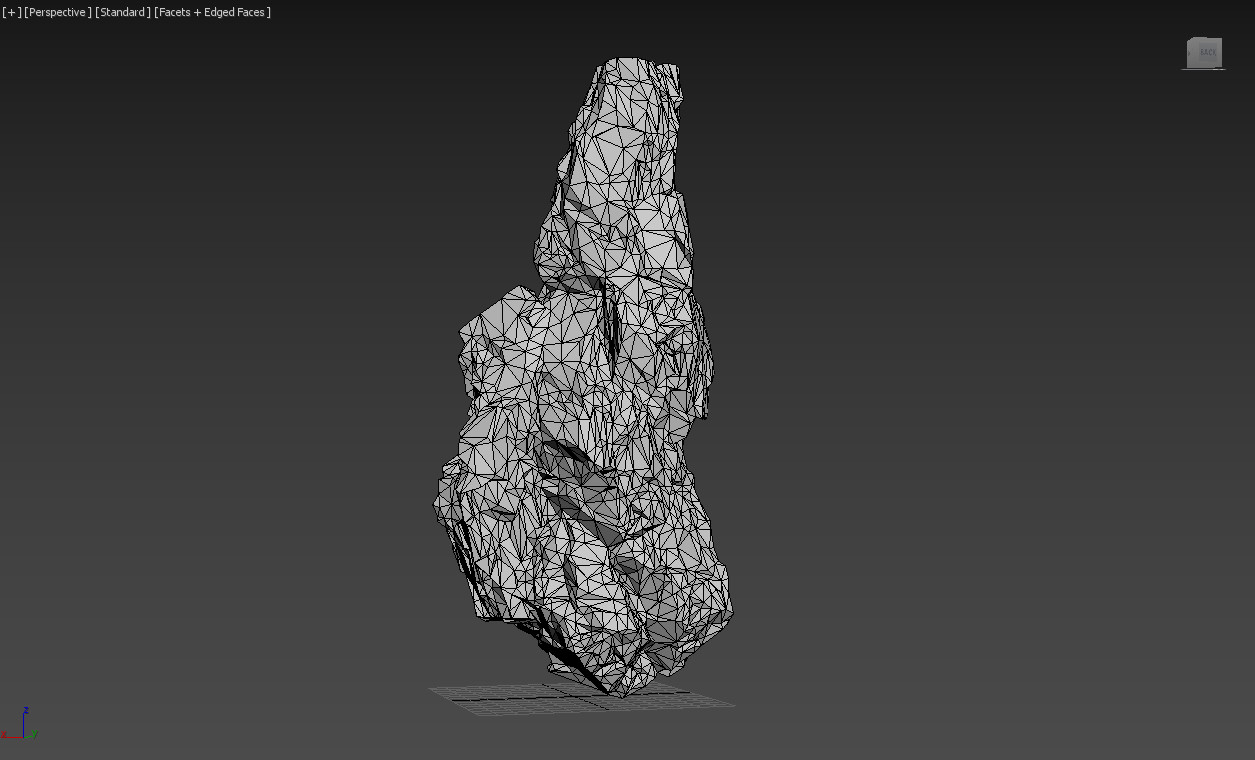
Task: Click the right edge of the ViewCube
Action: point(1220,50)
